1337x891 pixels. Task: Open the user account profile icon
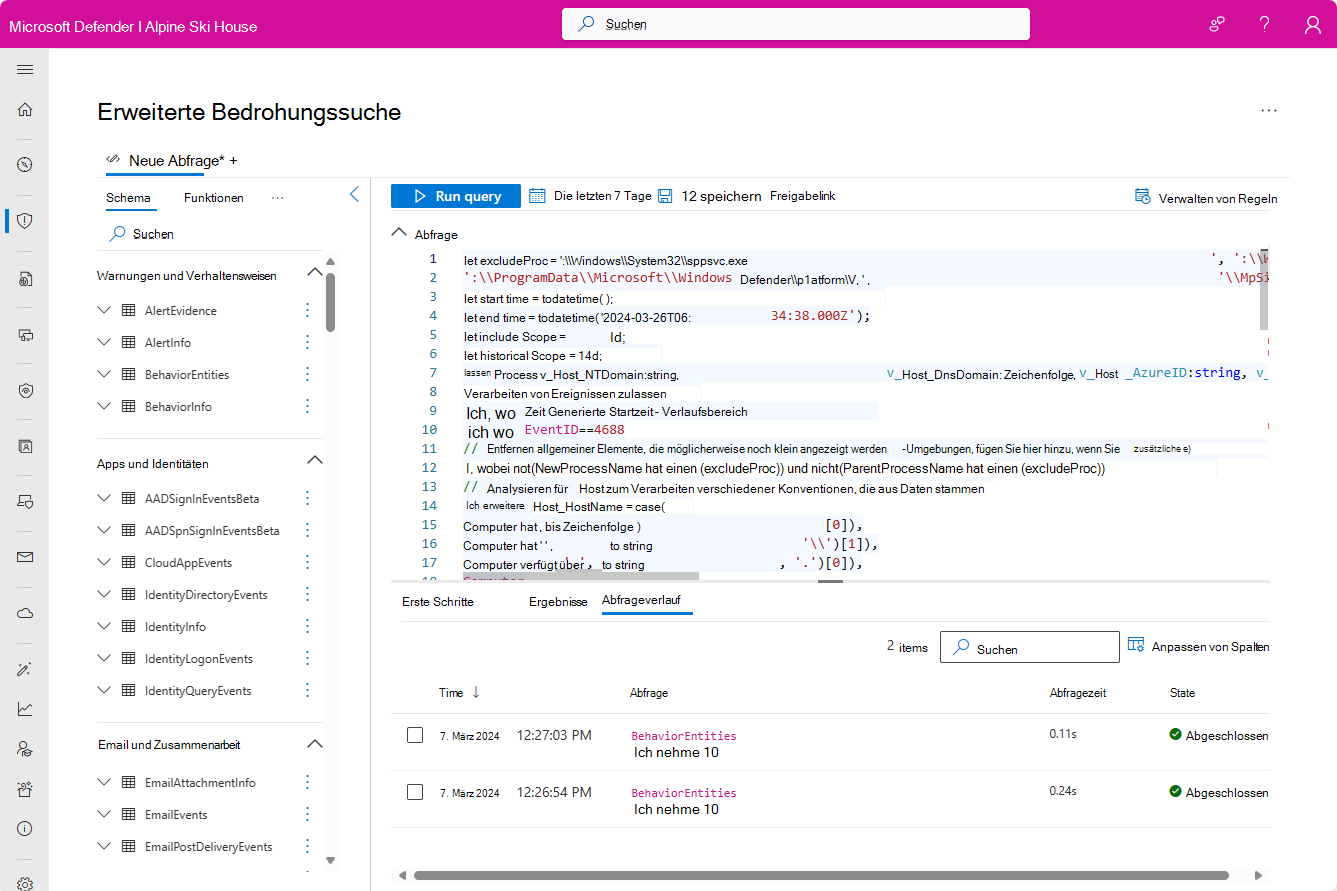pos(1313,24)
